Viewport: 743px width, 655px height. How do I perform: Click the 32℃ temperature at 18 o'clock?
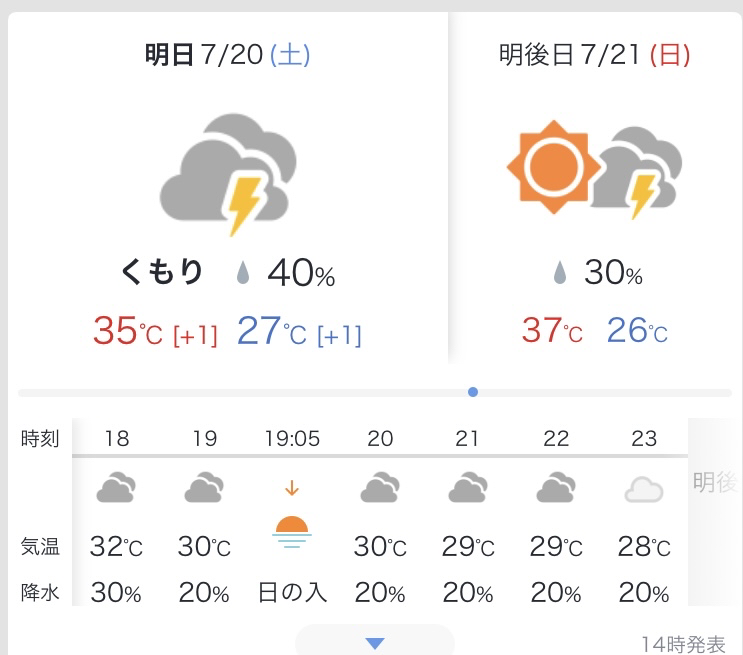116,546
